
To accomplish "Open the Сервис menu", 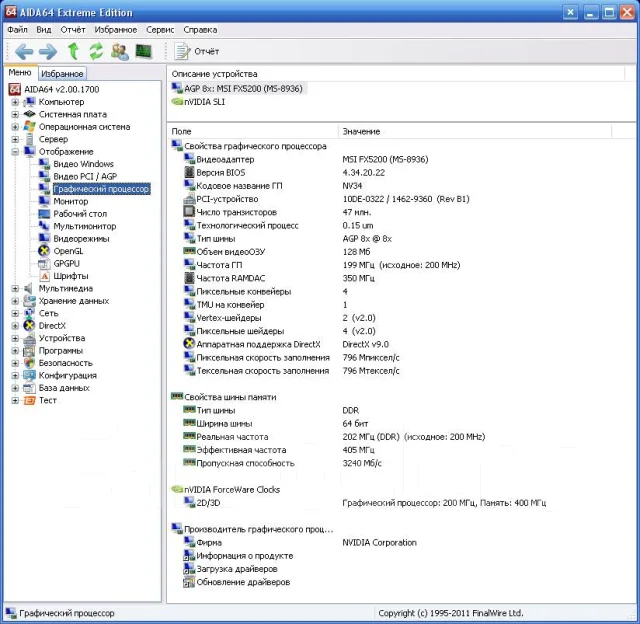I will (x=160, y=30).
